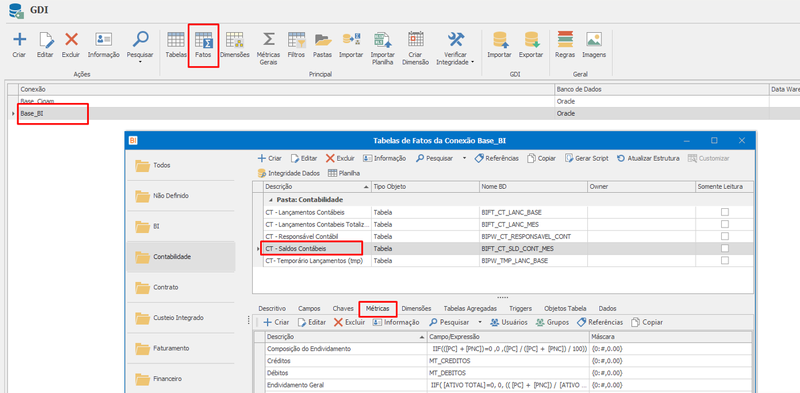Click the Dimensões ribbon icon
This screenshot has height=393, width=800.
[x=235, y=44]
